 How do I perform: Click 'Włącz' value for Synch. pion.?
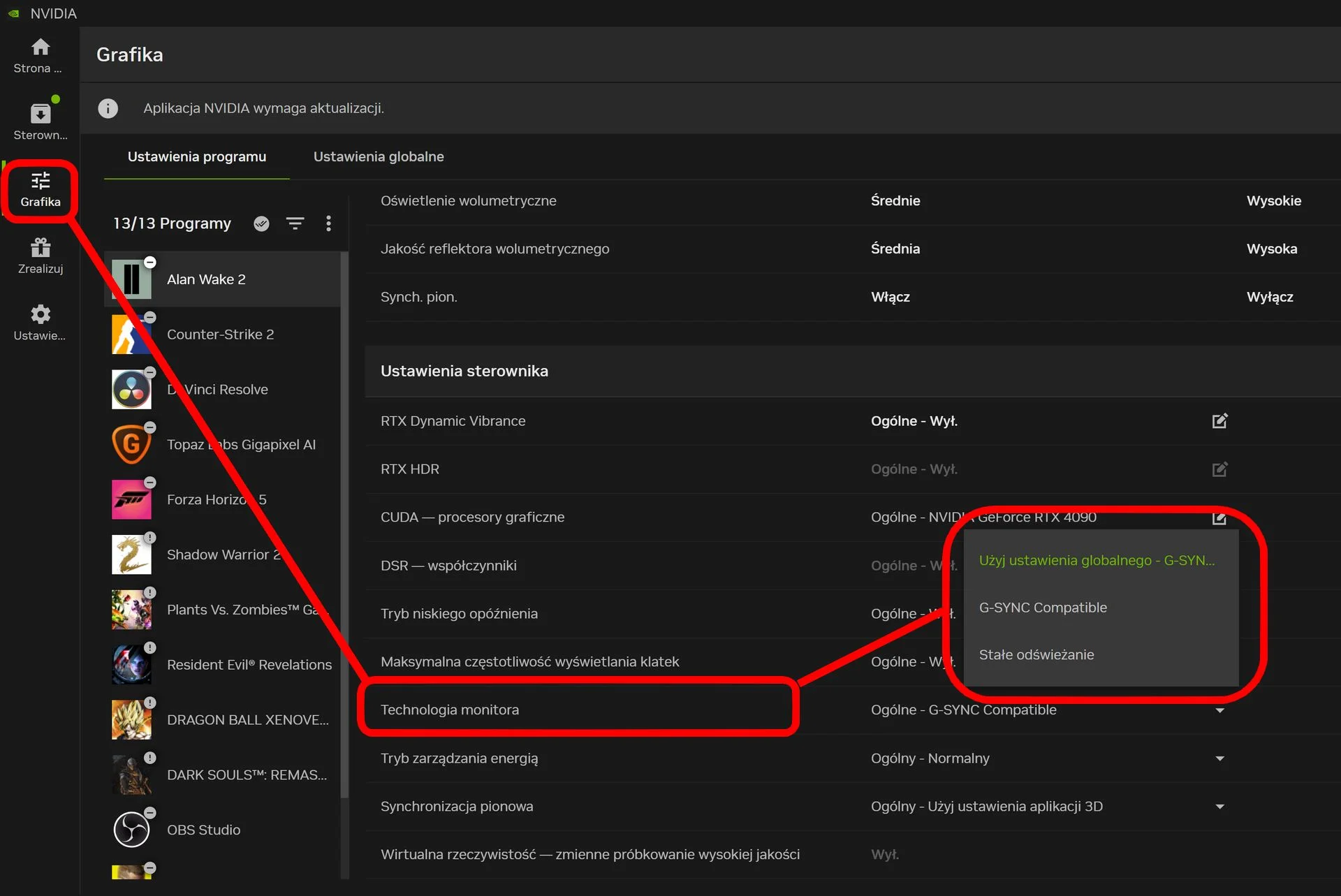click(890, 298)
